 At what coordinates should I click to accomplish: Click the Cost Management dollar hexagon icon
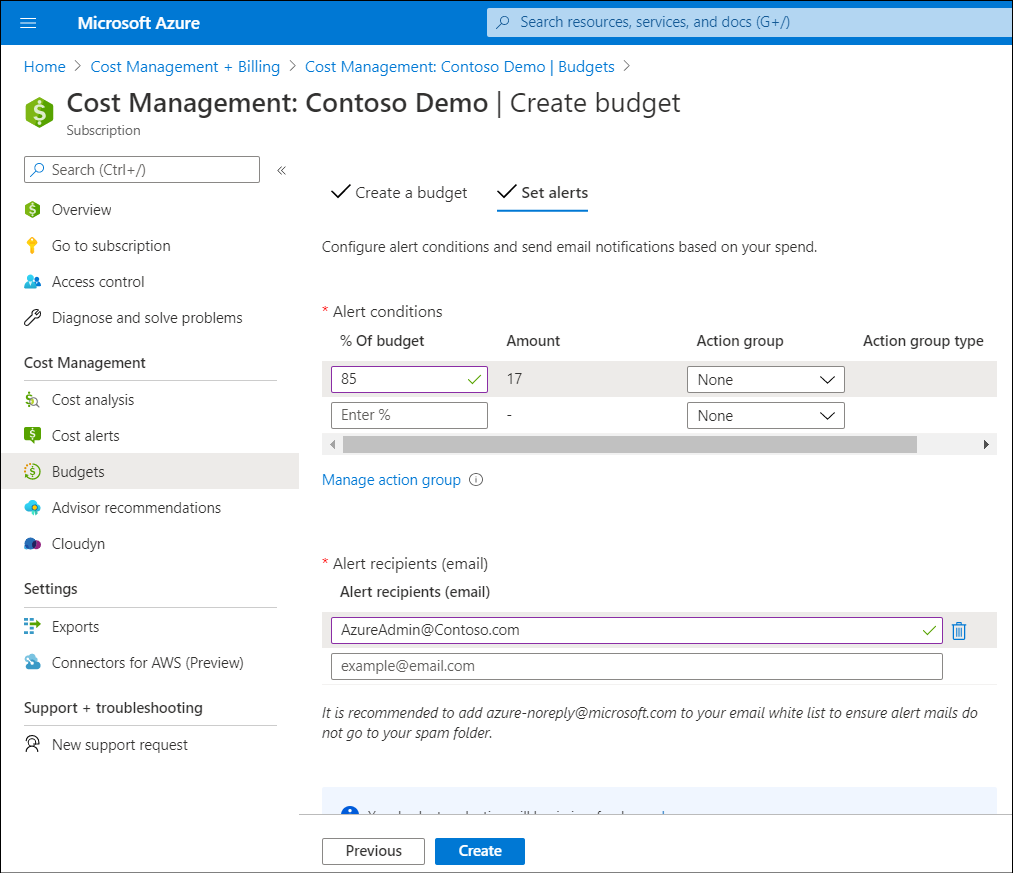click(x=39, y=112)
